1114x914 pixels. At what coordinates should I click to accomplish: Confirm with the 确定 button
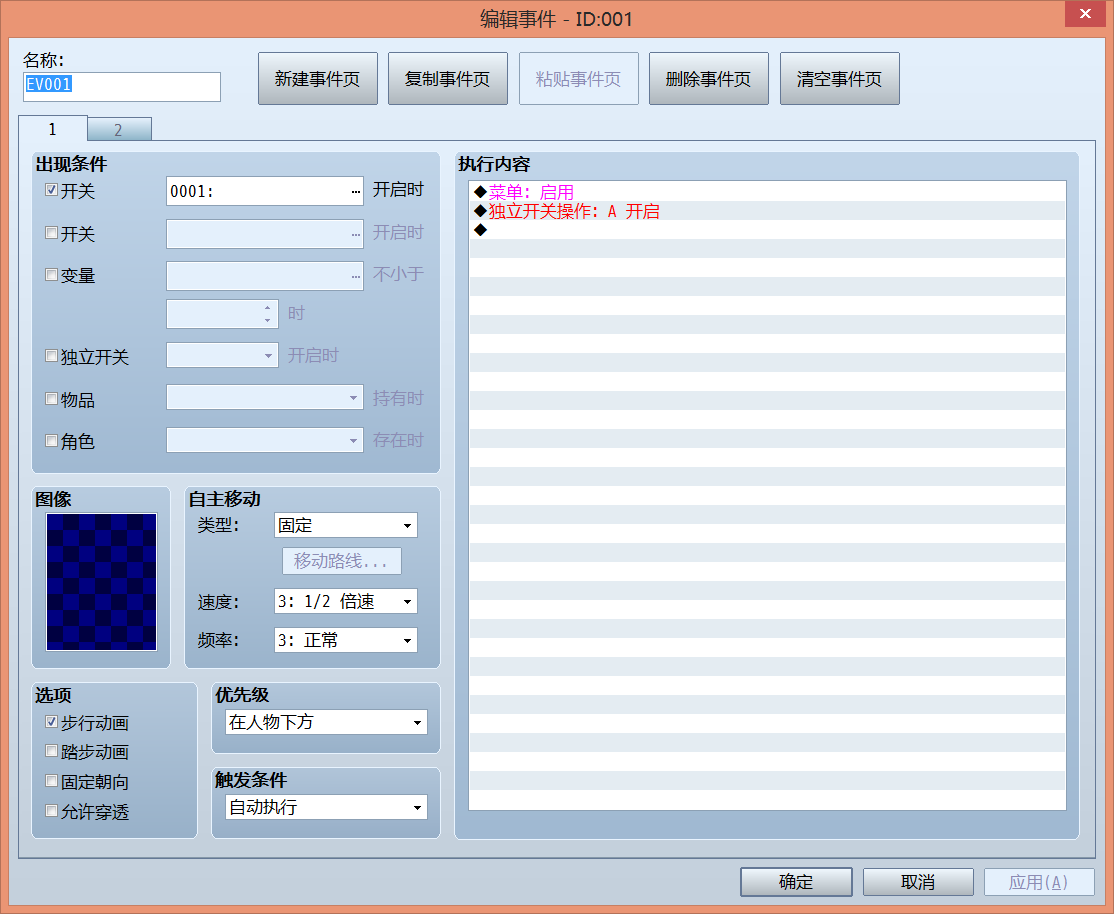[796, 882]
